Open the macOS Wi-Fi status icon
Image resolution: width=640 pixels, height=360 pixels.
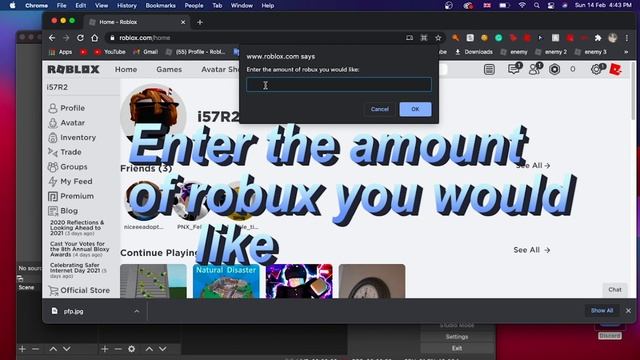click(522, 5)
